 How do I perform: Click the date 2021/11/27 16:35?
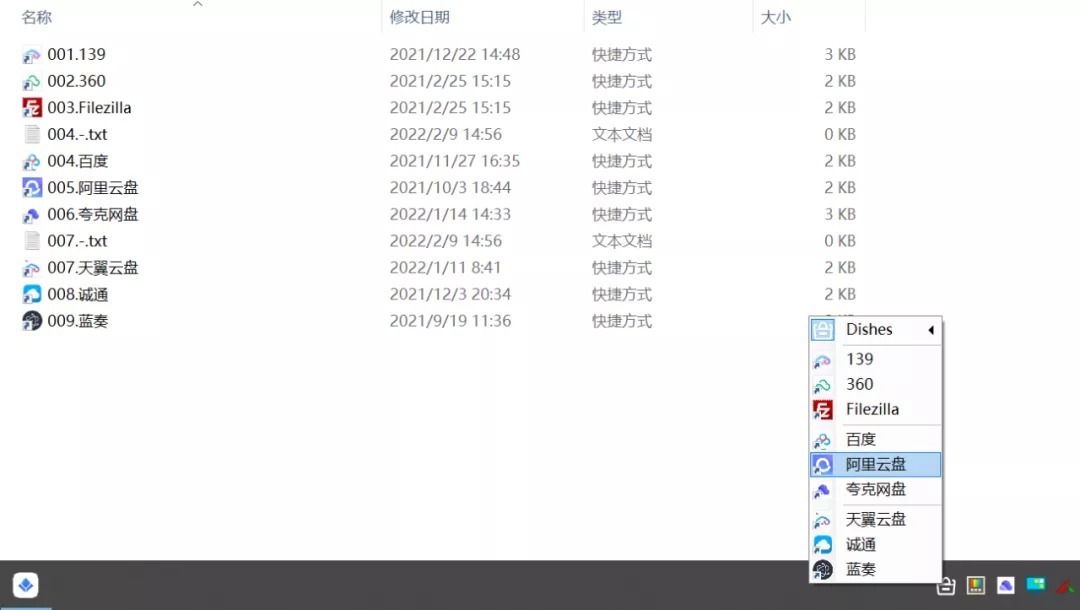(x=455, y=161)
